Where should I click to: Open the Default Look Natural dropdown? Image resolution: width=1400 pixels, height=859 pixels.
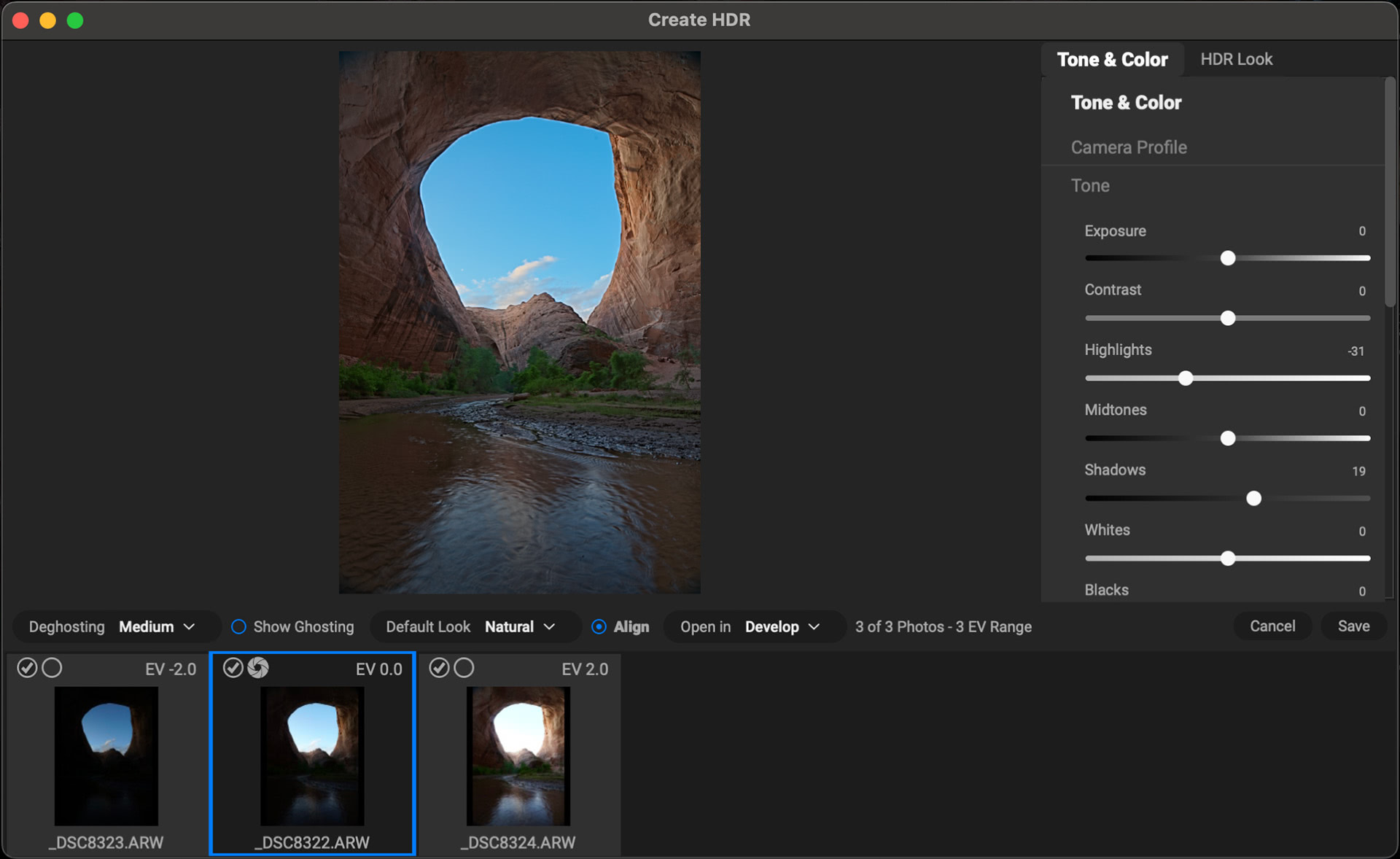coord(520,627)
